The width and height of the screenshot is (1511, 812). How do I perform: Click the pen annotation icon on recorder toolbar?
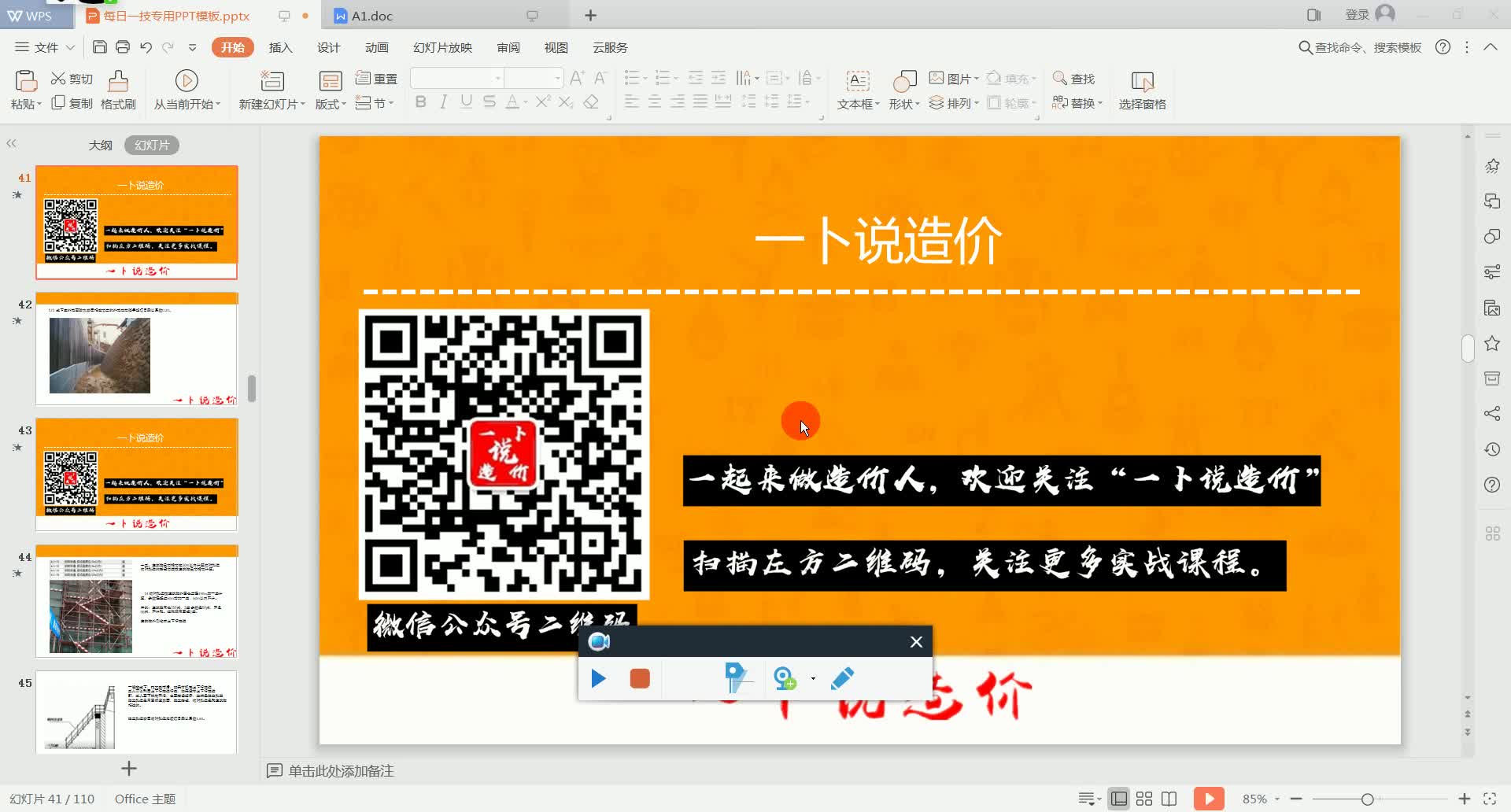(842, 678)
